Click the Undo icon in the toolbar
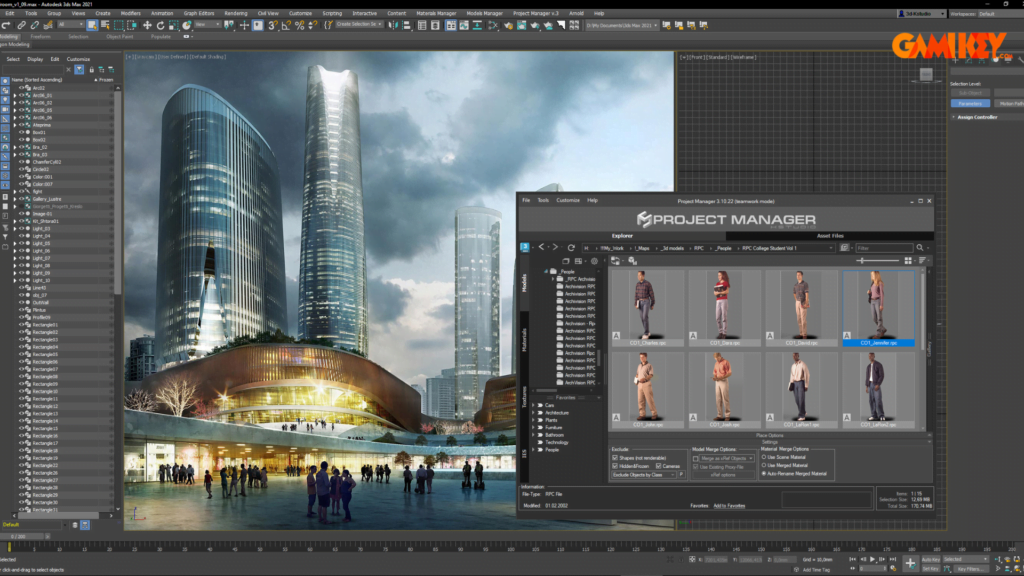Image resolution: width=1024 pixels, height=576 pixels. (6, 25)
